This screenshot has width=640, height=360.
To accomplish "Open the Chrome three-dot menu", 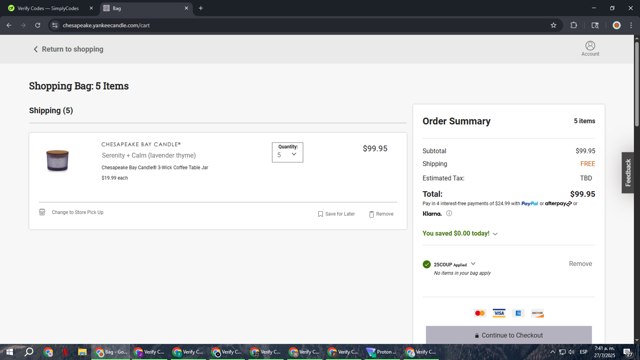I will point(631,25).
